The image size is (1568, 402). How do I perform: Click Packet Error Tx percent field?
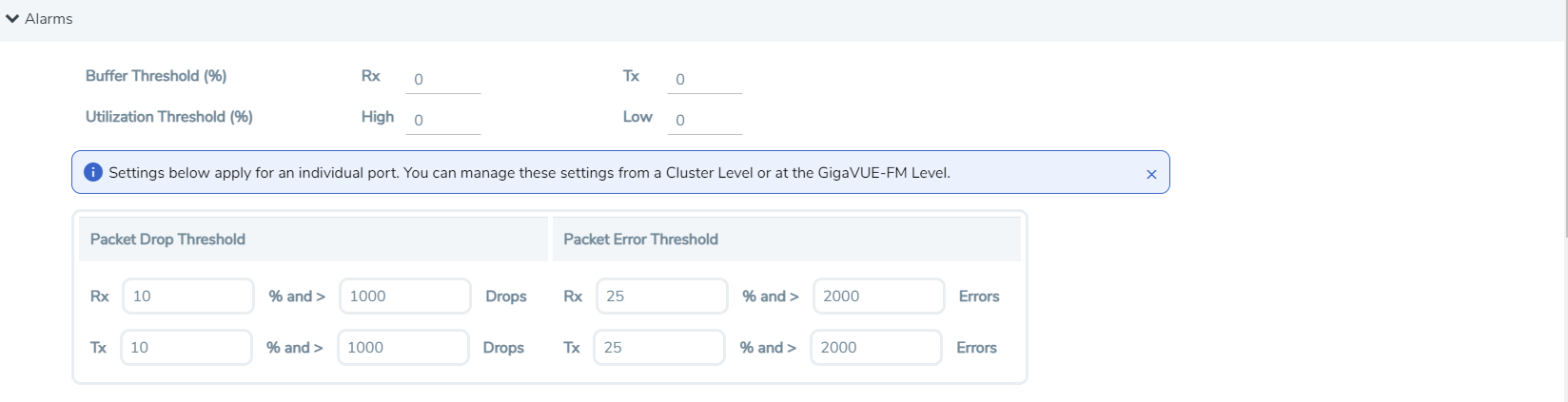(658, 348)
